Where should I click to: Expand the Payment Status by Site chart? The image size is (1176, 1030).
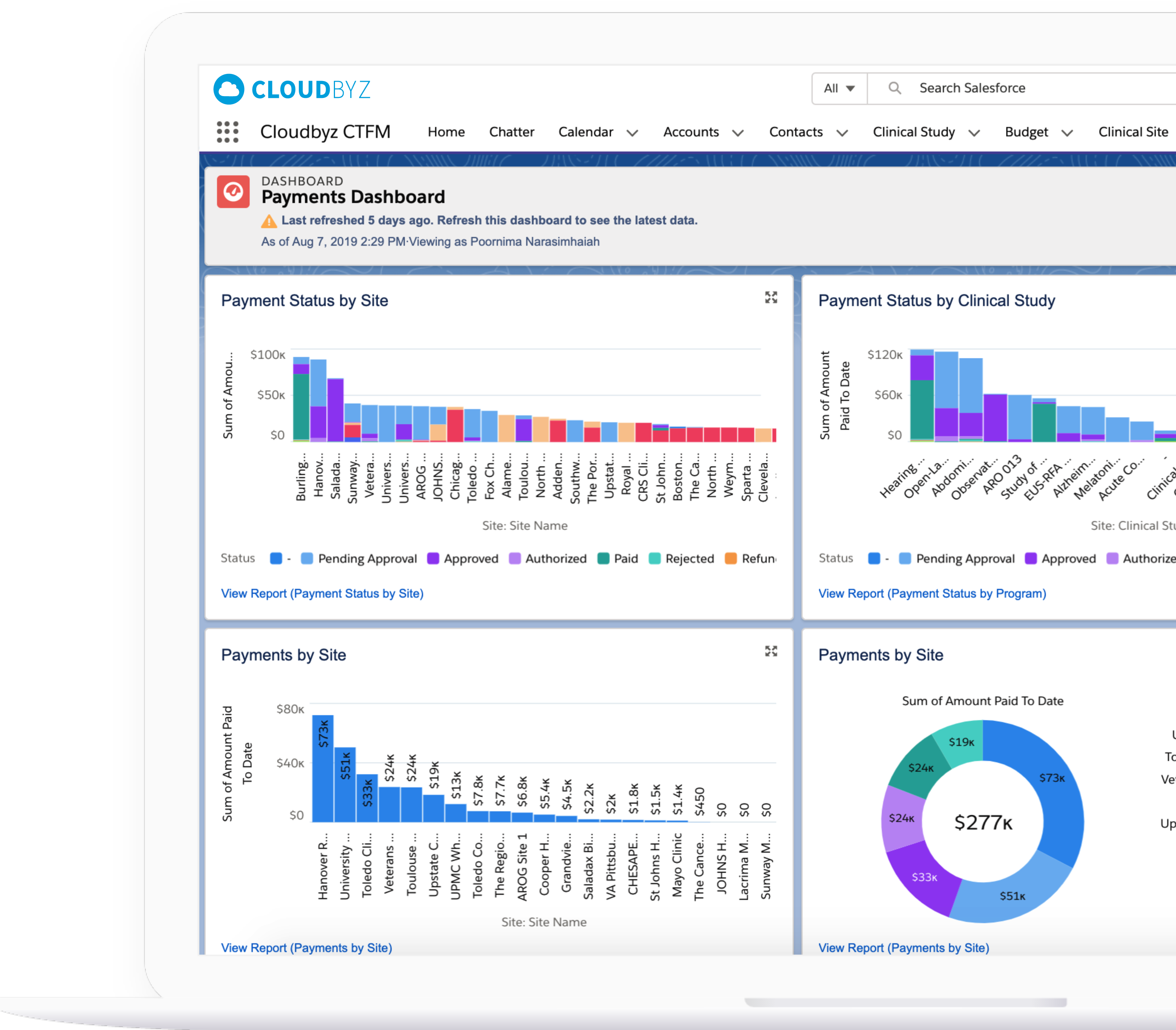(771, 297)
